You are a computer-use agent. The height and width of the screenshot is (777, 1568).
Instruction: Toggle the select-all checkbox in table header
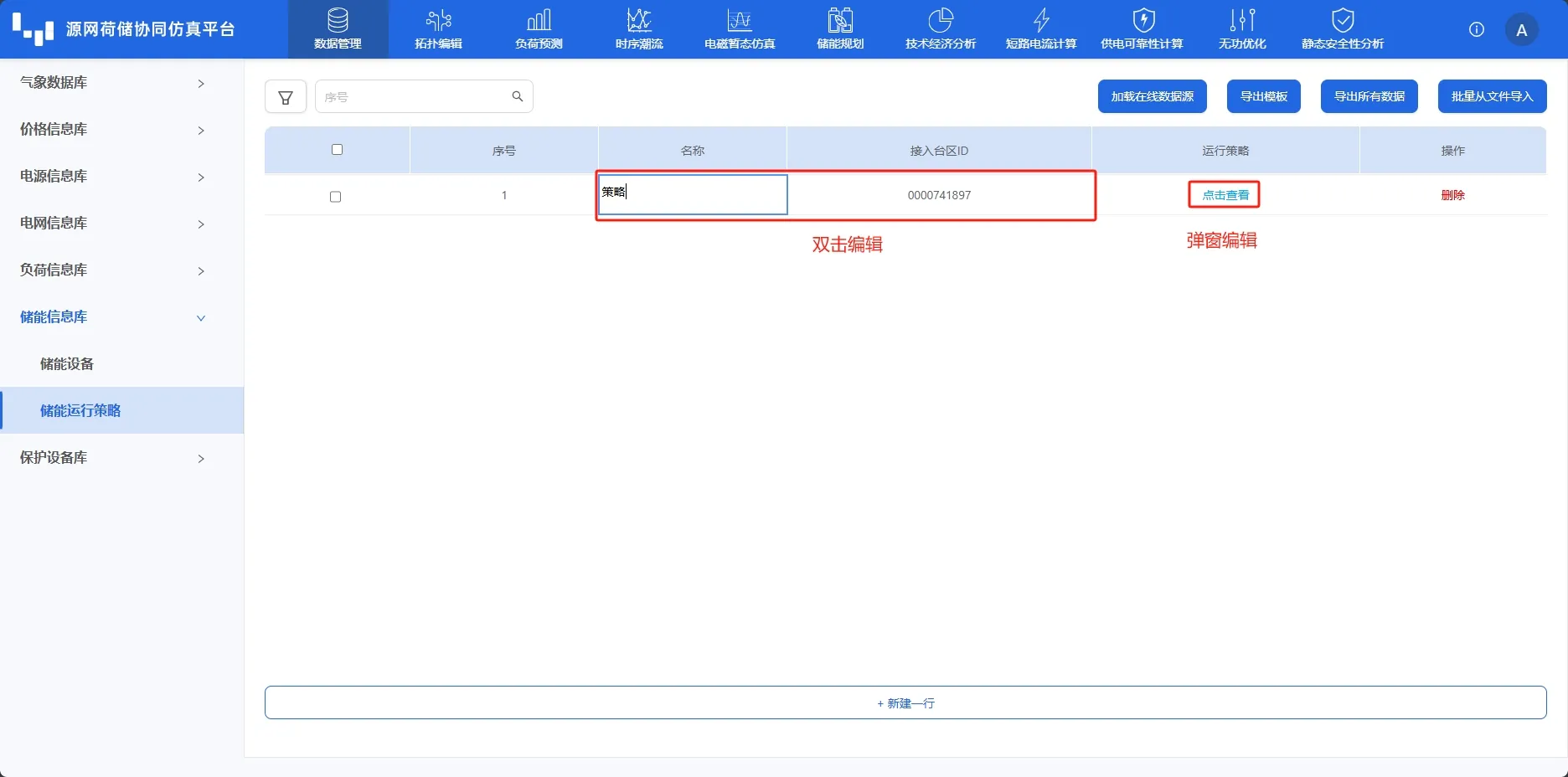[x=337, y=150]
